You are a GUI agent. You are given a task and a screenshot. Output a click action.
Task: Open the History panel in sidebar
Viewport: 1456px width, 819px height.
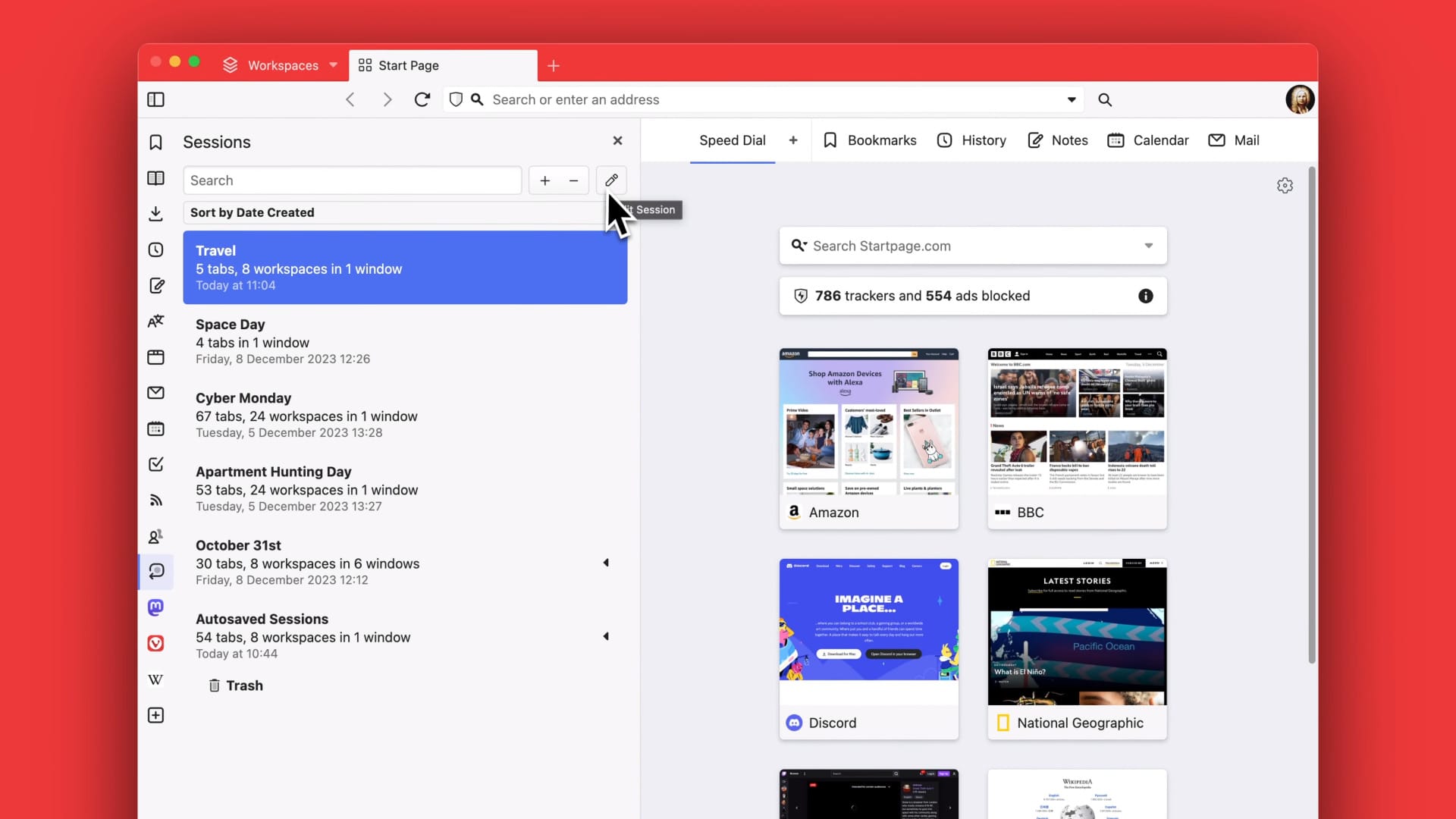tap(155, 249)
